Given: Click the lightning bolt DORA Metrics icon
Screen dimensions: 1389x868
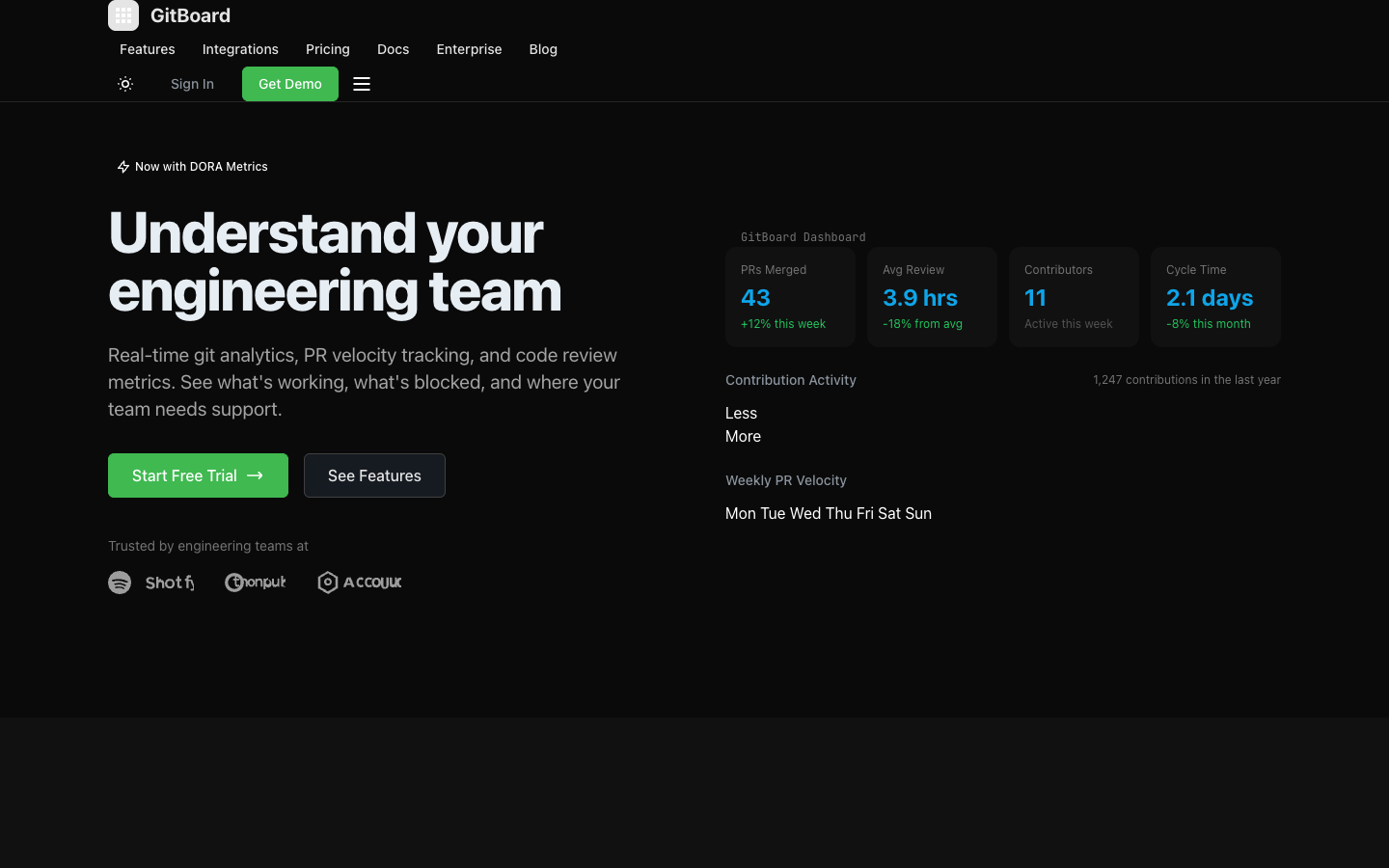Looking at the screenshot, I should pyautogui.click(x=123, y=167).
